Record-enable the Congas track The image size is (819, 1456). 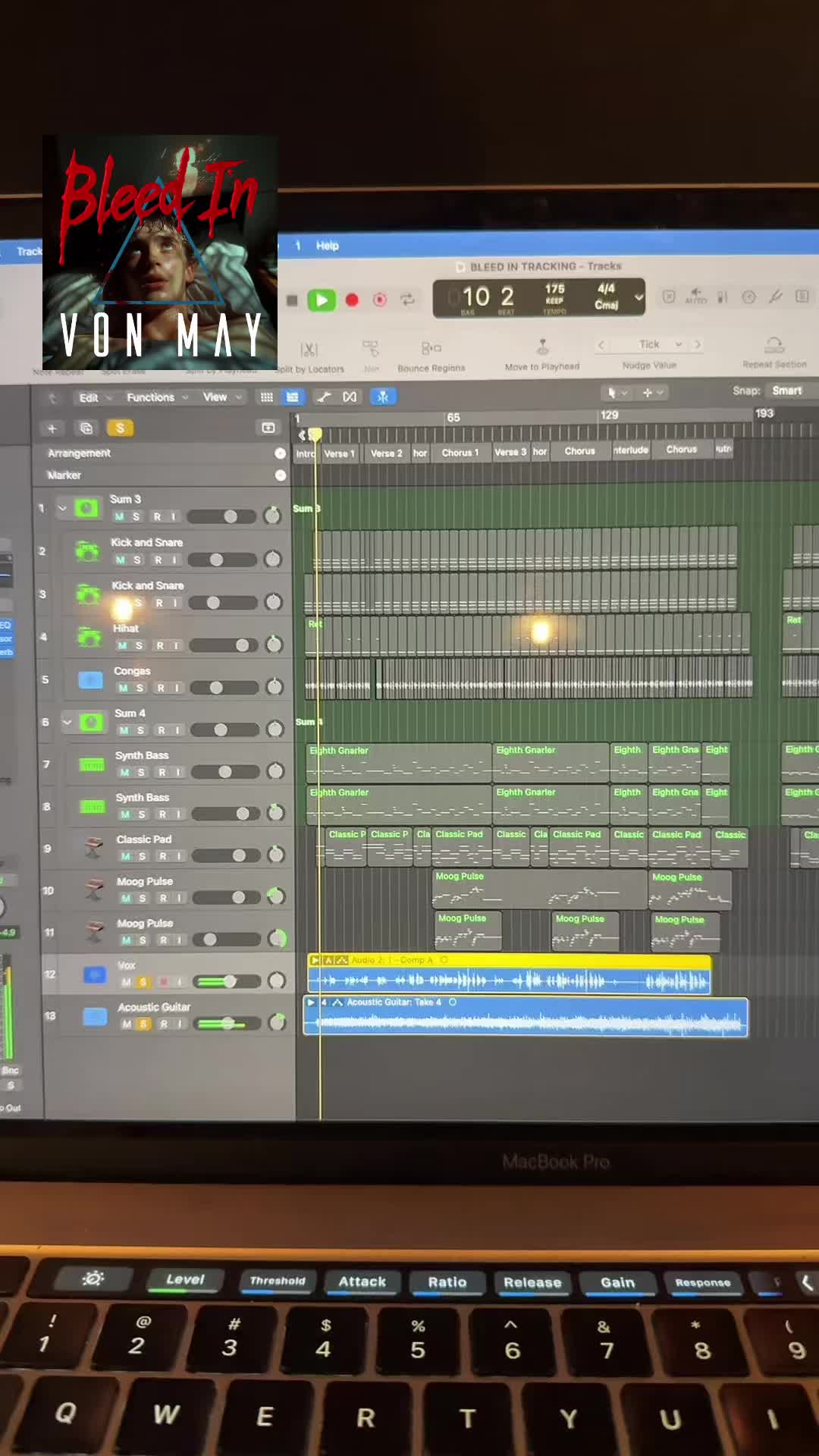[x=160, y=688]
